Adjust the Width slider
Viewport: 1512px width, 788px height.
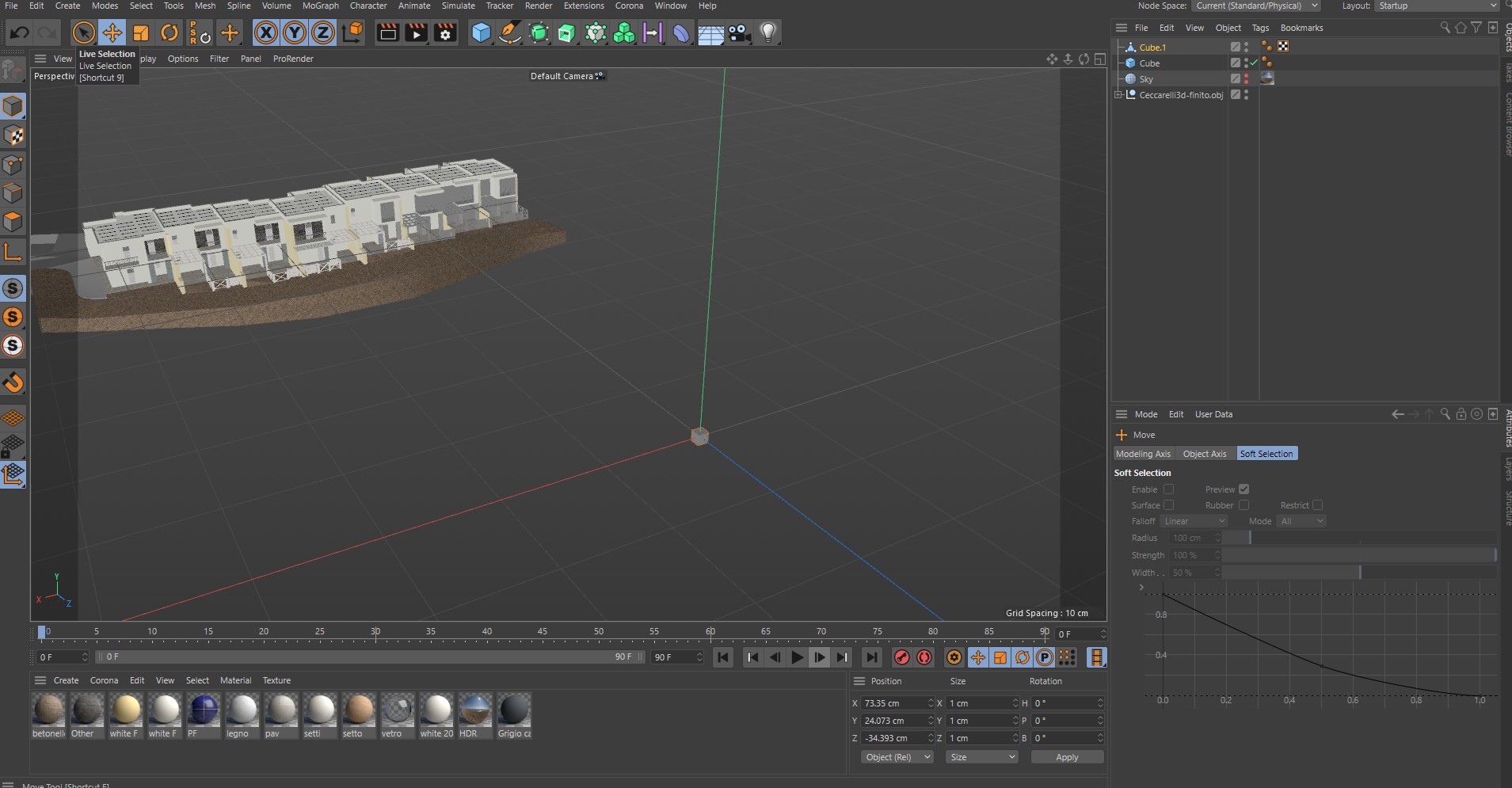[x=1359, y=573]
